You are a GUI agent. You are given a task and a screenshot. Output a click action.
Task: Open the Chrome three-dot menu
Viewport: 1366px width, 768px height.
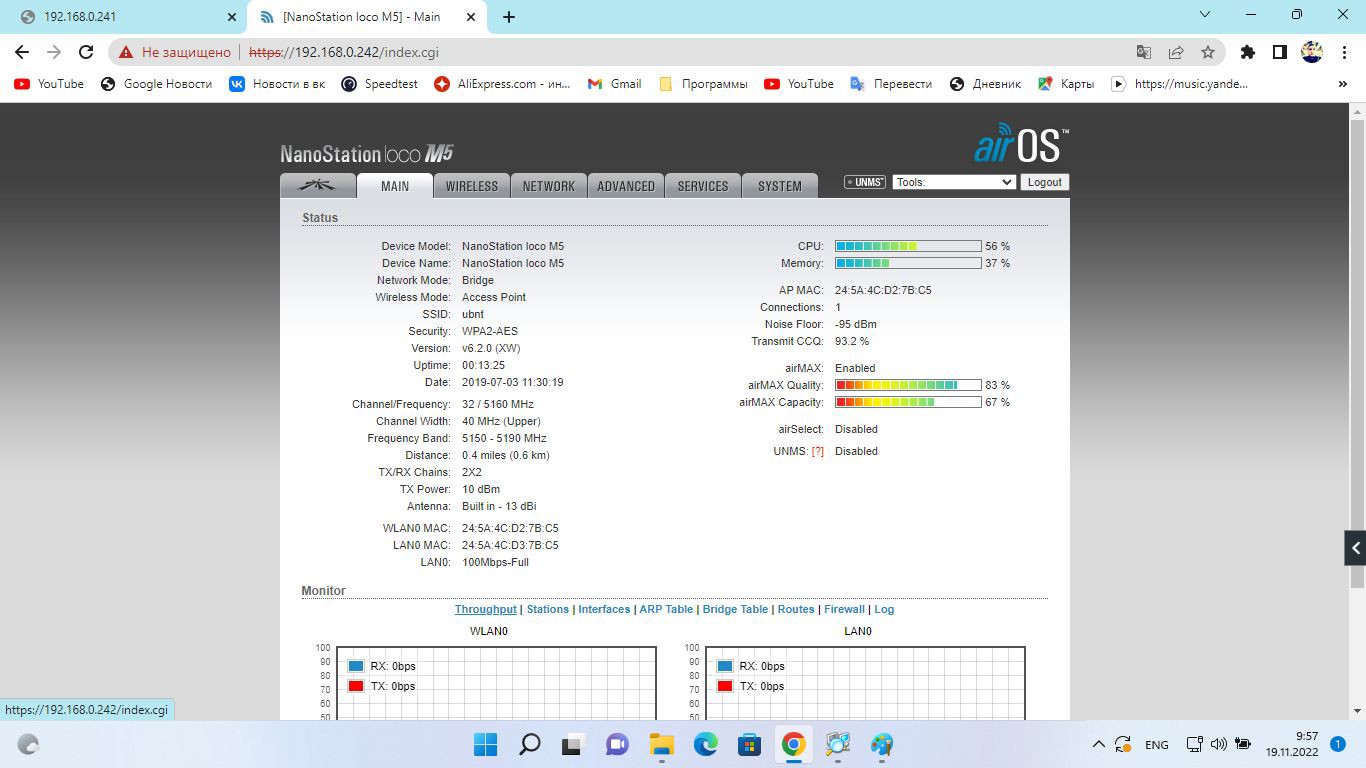[x=1344, y=52]
